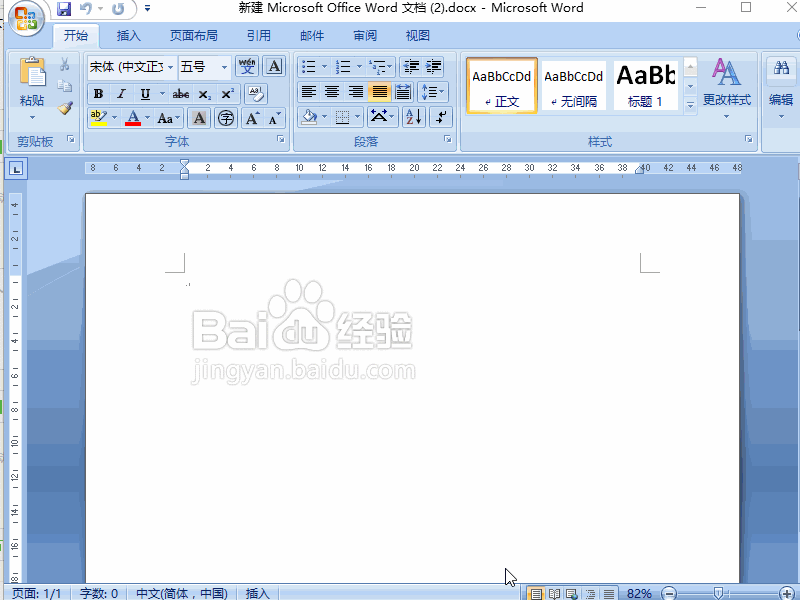This screenshot has width=800, height=600.
Task: Toggle the show/hide paragraph marks icon
Action: point(440,117)
